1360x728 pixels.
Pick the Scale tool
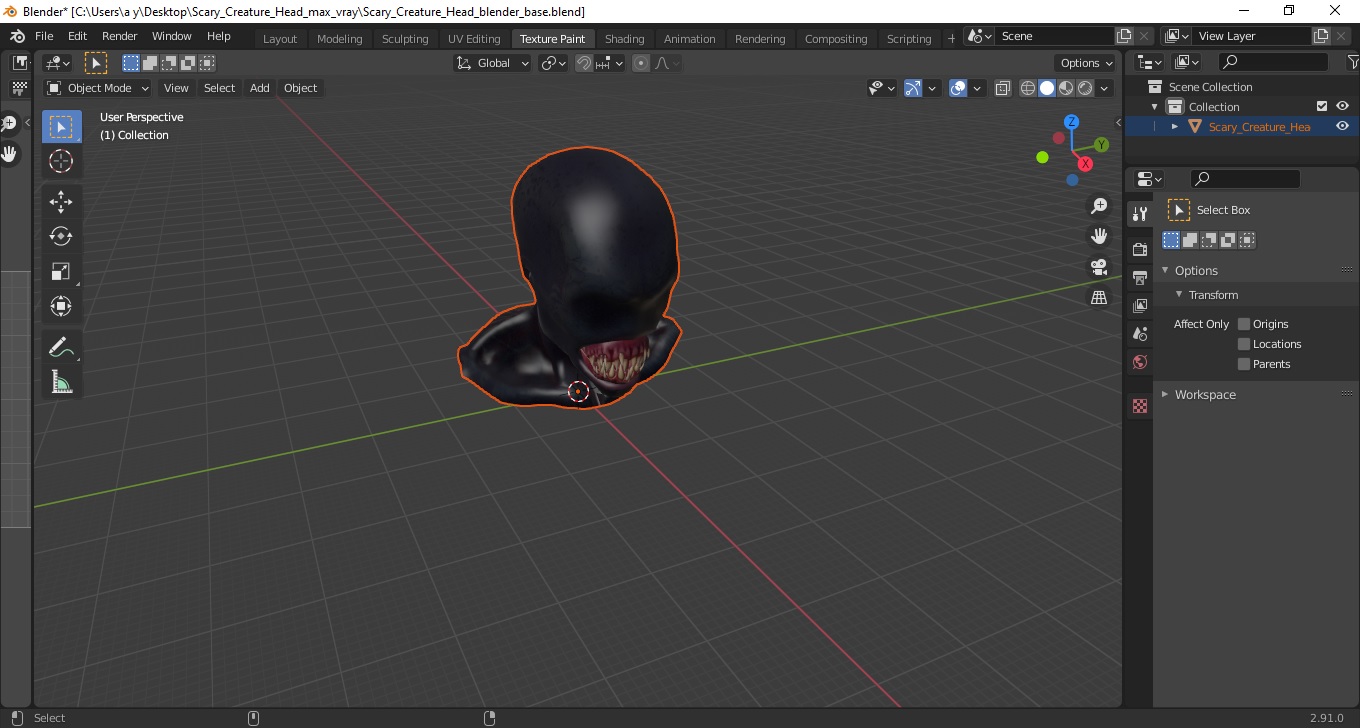[x=61, y=272]
